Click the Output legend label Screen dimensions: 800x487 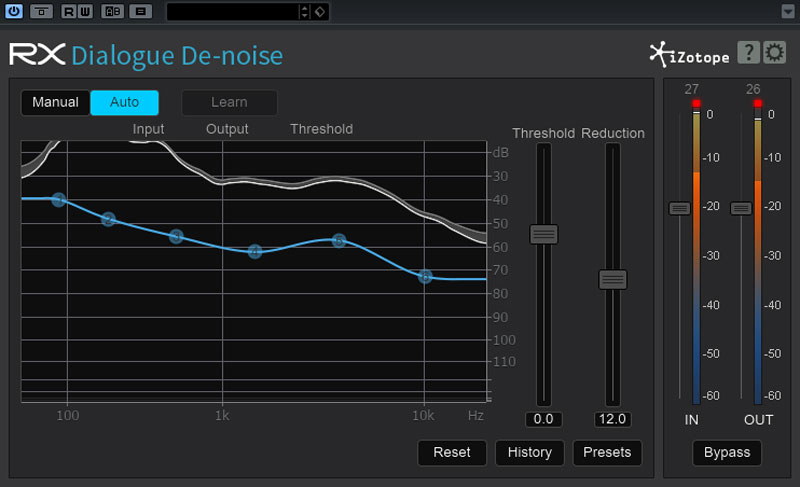pos(227,130)
